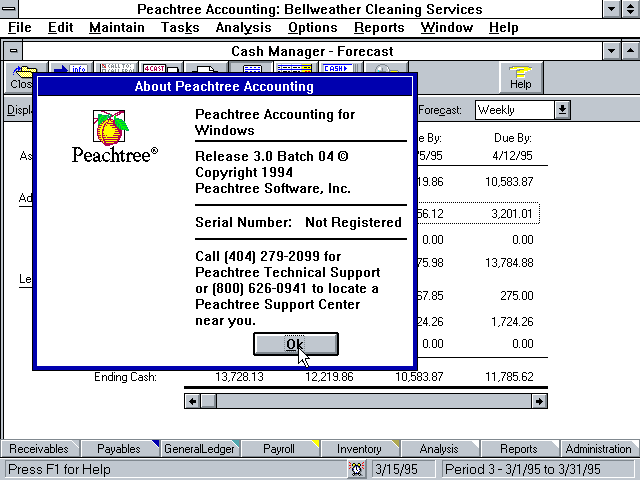Click the horizontal scrollbar right arrow

(539, 401)
